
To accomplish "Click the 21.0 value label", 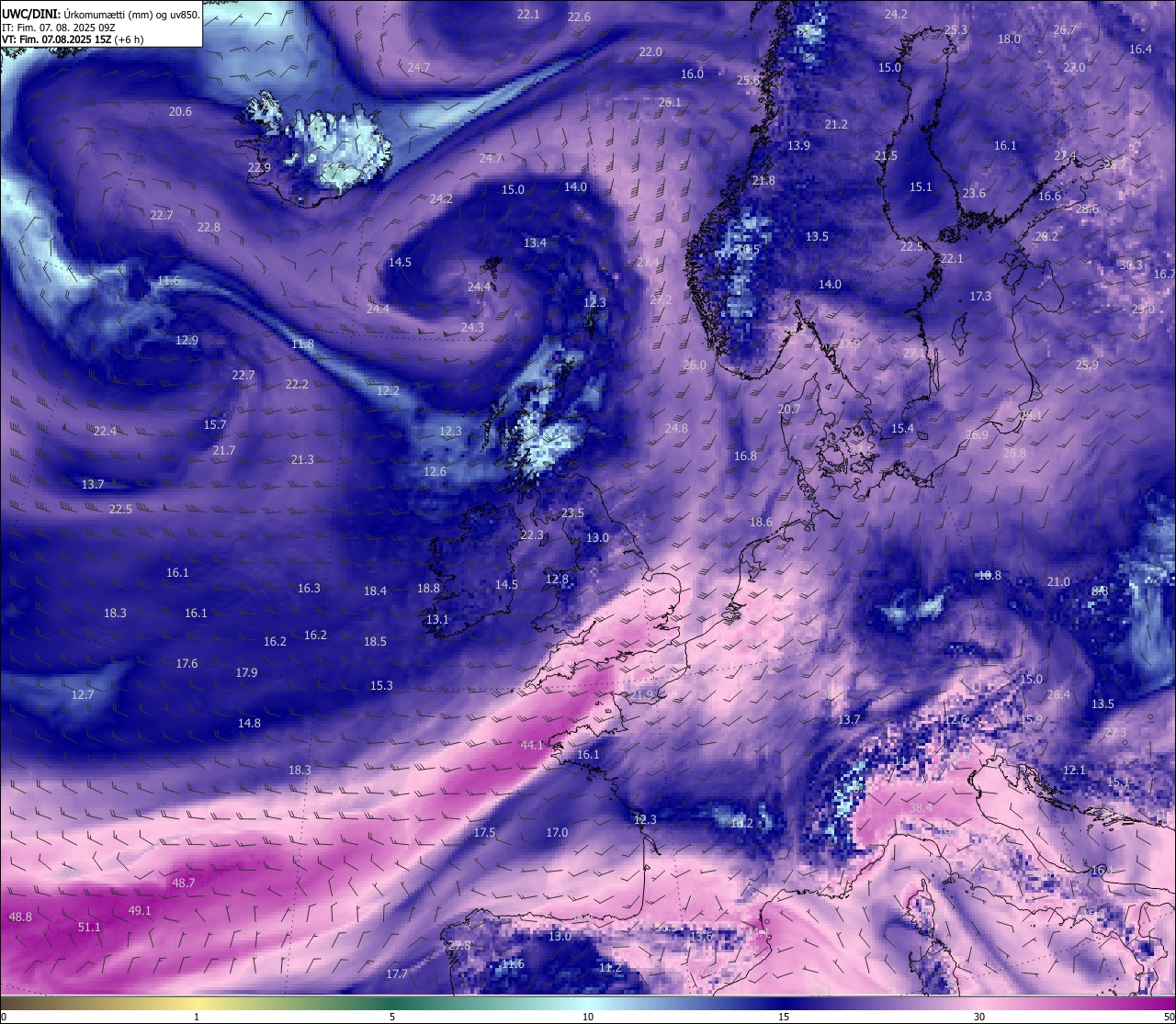I will 1058,581.
